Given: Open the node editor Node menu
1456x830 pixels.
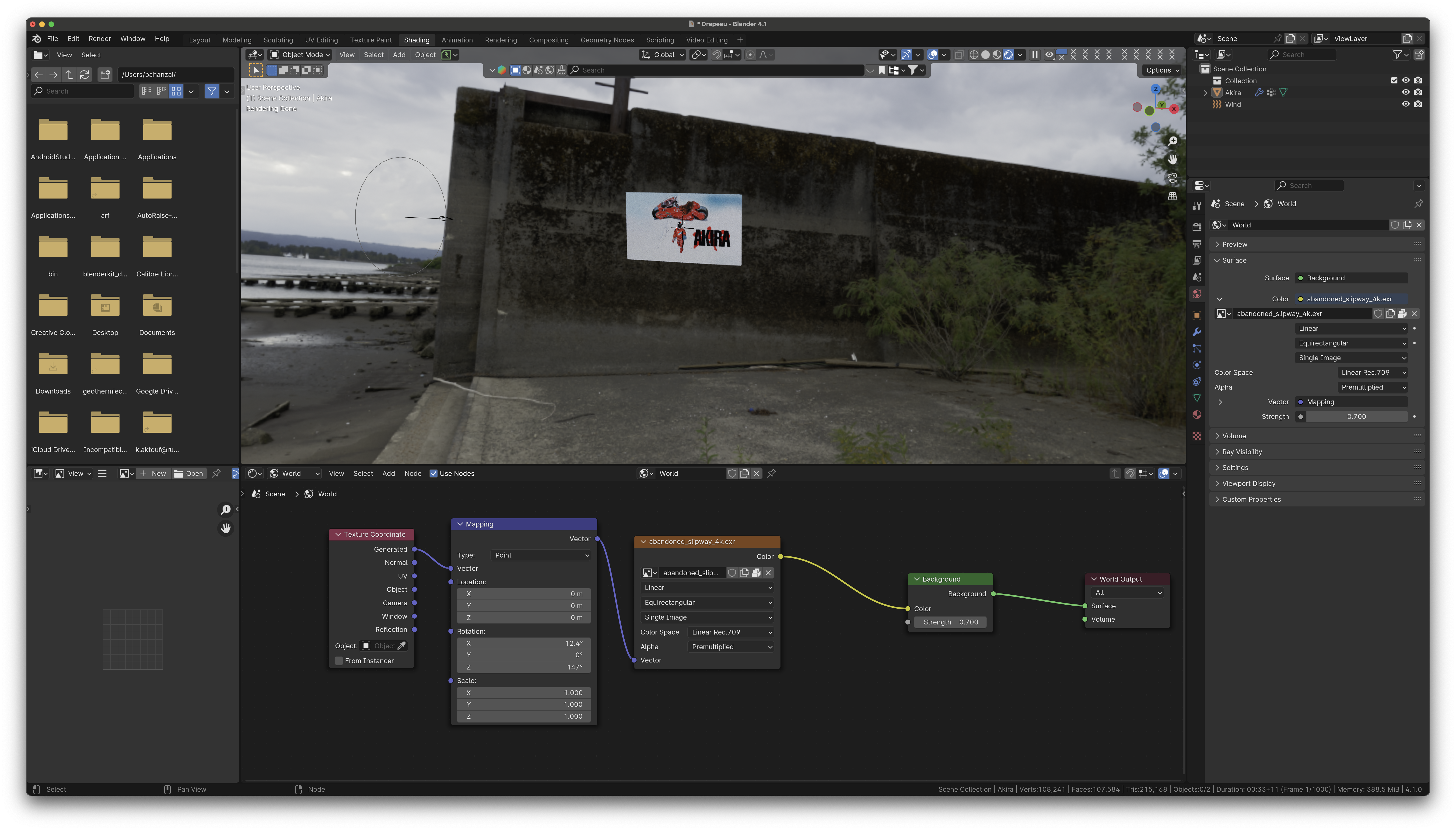Looking at the screenshot, I should click(x=413, y=474).
